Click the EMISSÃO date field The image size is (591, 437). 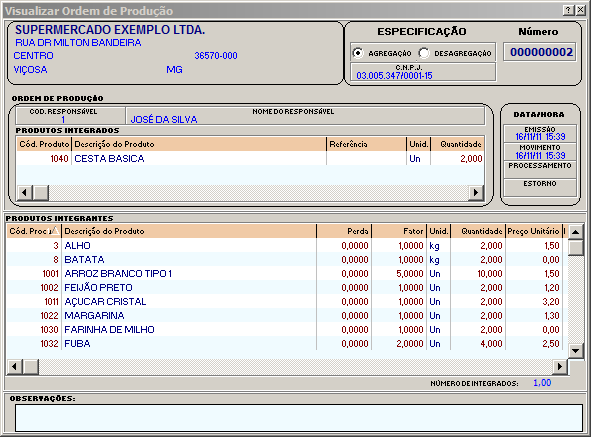click(540, 133)
